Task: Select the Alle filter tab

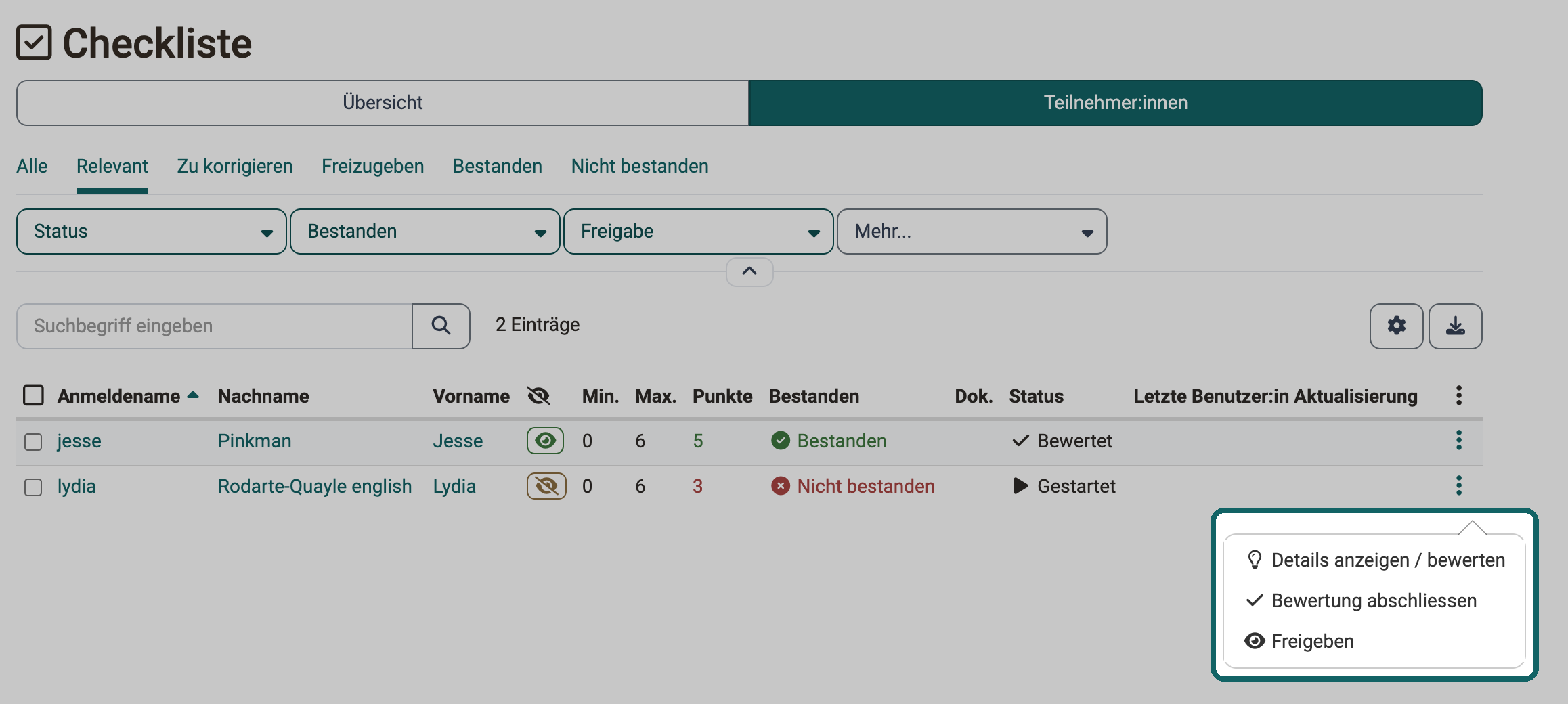Action: (32, 167)
